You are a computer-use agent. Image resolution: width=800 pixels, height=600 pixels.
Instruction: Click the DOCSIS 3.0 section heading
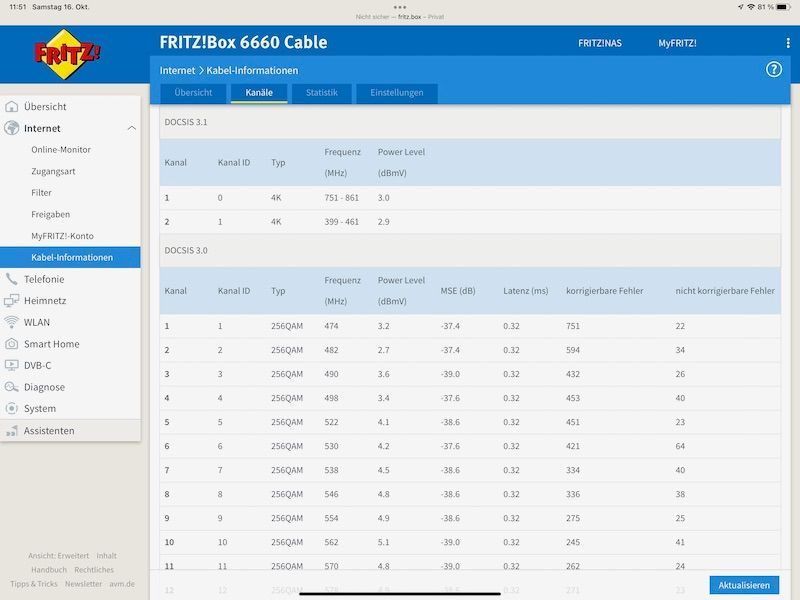click(186, 251)
